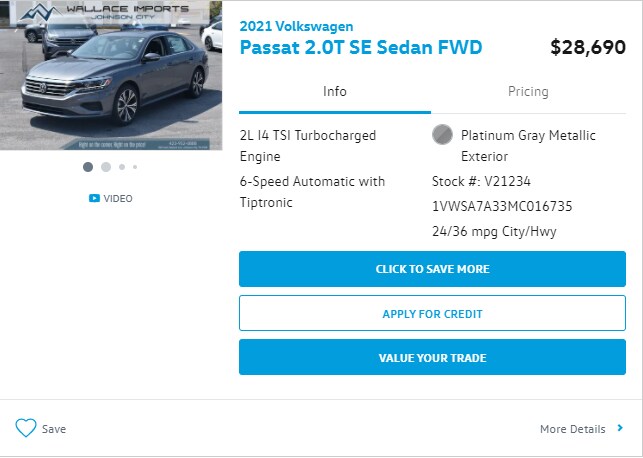This screenshot has width=643, height=458.
Task: Open the Passat 2.0T SE Sedan FWD title link
Action: [x=361, y=47]
